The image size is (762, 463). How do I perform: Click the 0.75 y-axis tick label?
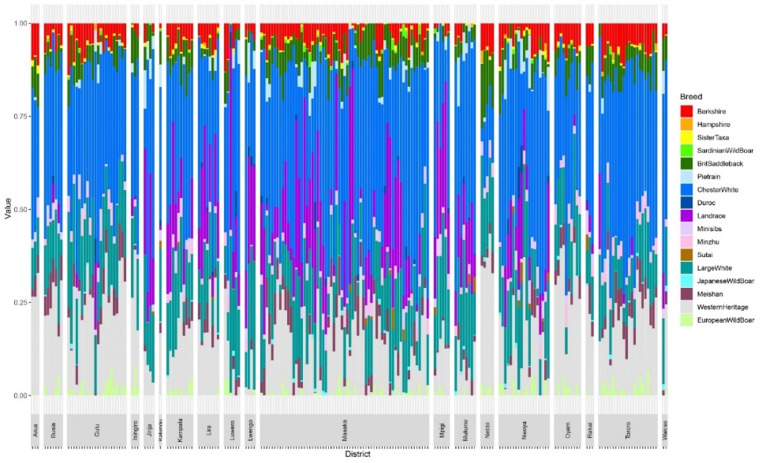[x=19, y=117]
